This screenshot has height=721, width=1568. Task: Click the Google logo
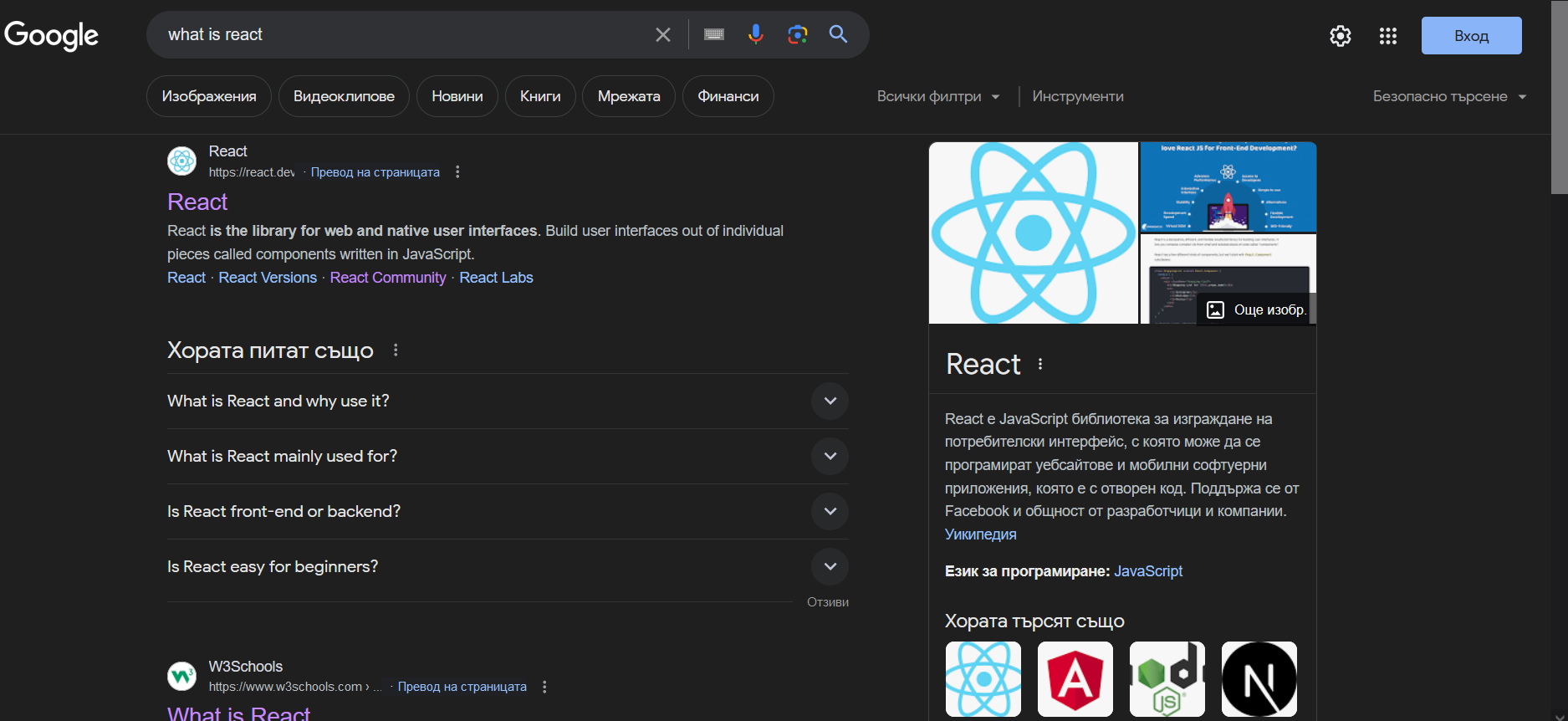click(51, 35)
